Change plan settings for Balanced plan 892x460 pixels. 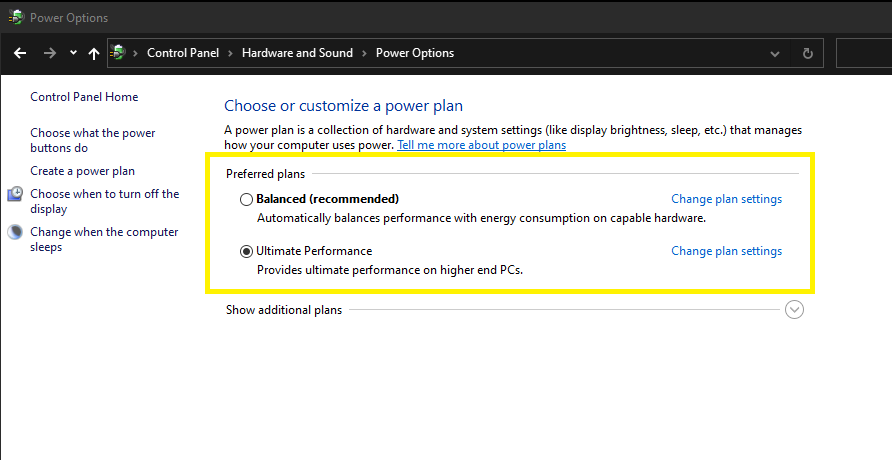(x=726, y=199)
